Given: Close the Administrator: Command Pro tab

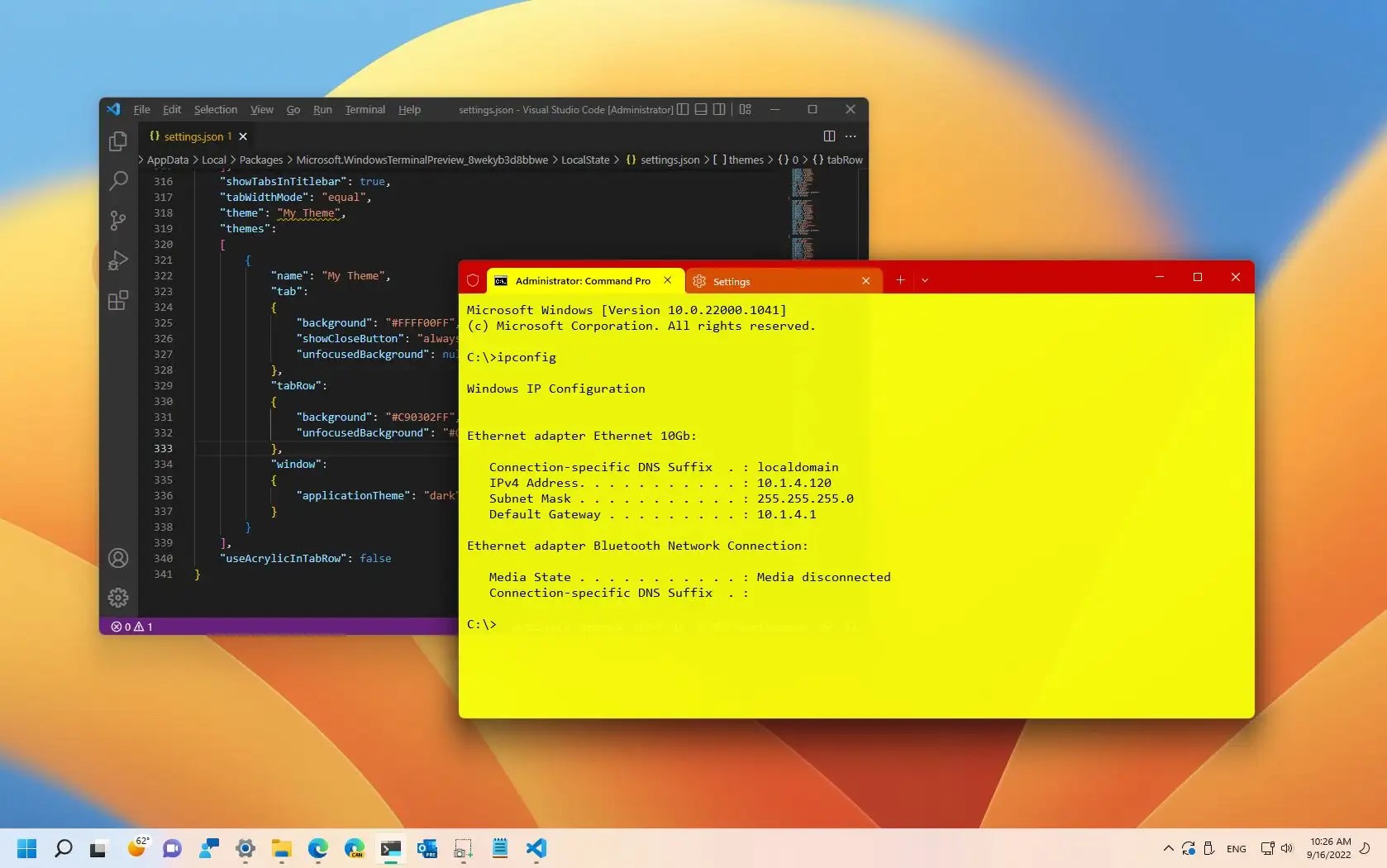Looking at the screenshot, I should (x=667, y=280).
